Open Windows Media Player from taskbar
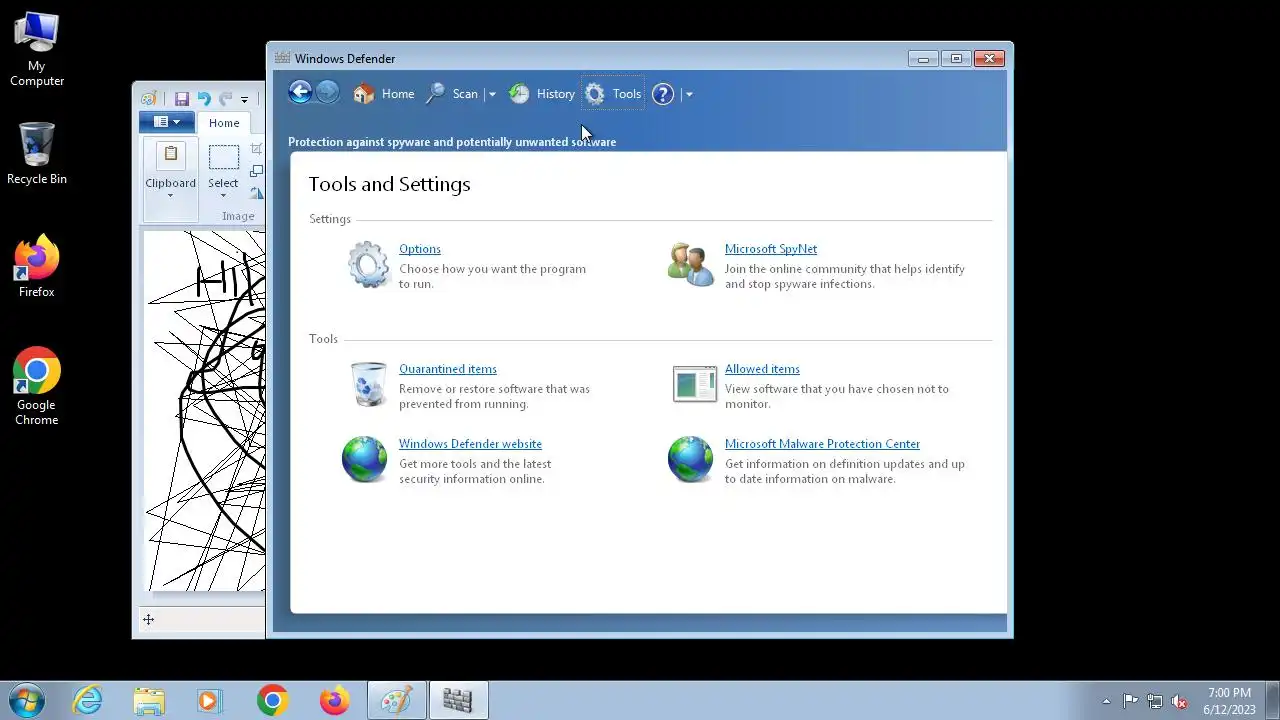1280x720 pixels. click(x=210, y=700)
